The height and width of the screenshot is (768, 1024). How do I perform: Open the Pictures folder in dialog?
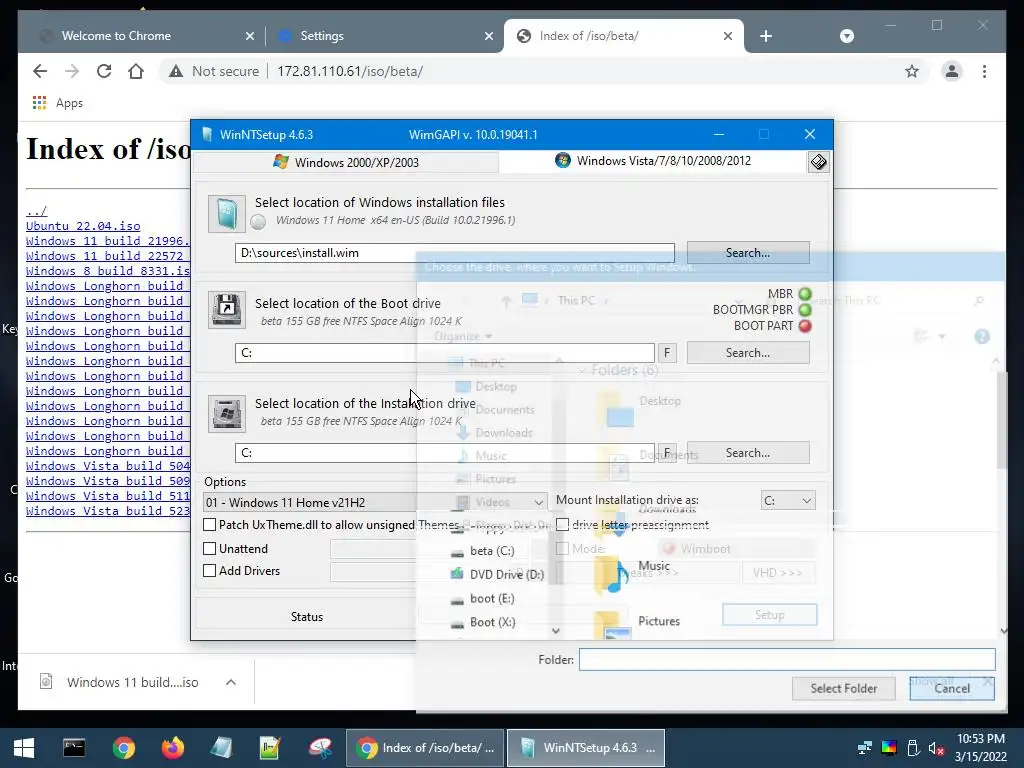point(637,624)
